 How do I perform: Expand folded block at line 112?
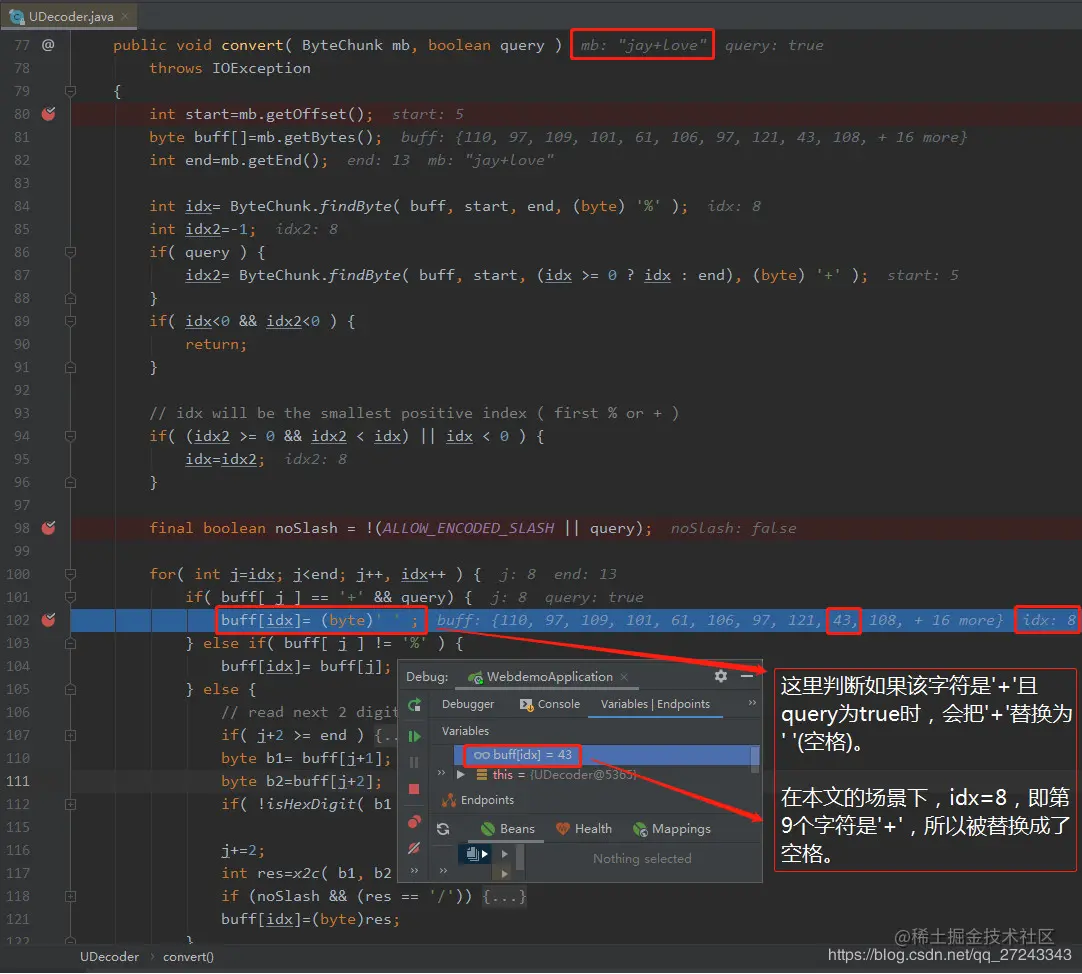70,804
